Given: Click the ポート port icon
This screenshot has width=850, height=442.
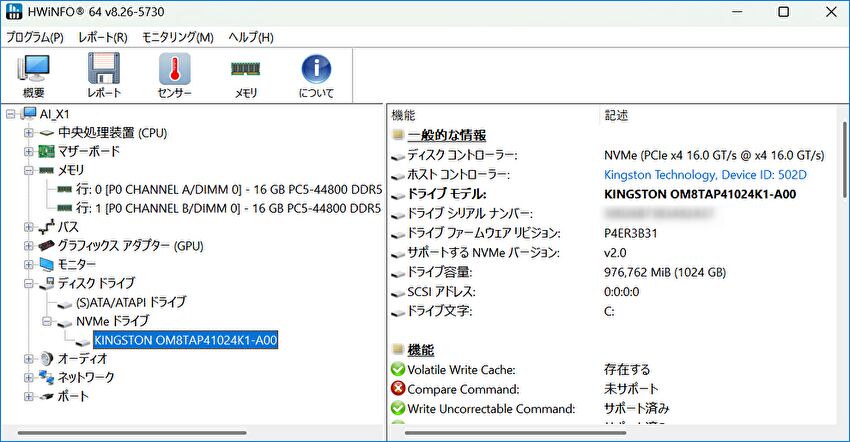Looking at the screenshot, I should pyautogui.click(x=47, y=396).
